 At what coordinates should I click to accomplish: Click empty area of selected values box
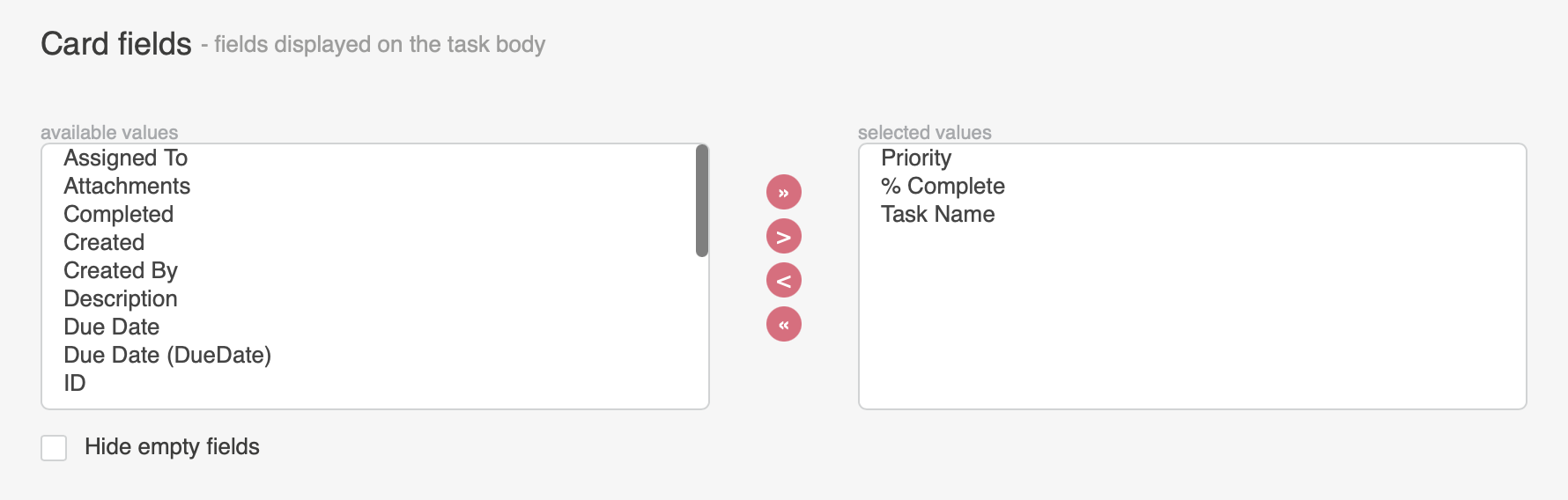tap(1192, 317)
